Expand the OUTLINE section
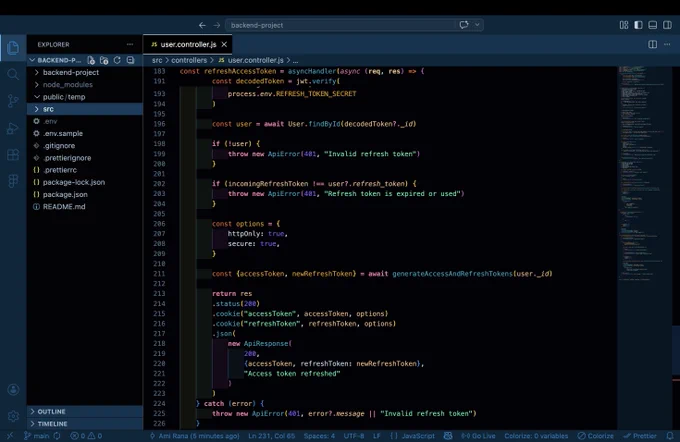This screenshot has width=680, height=442. click(85, 411)
